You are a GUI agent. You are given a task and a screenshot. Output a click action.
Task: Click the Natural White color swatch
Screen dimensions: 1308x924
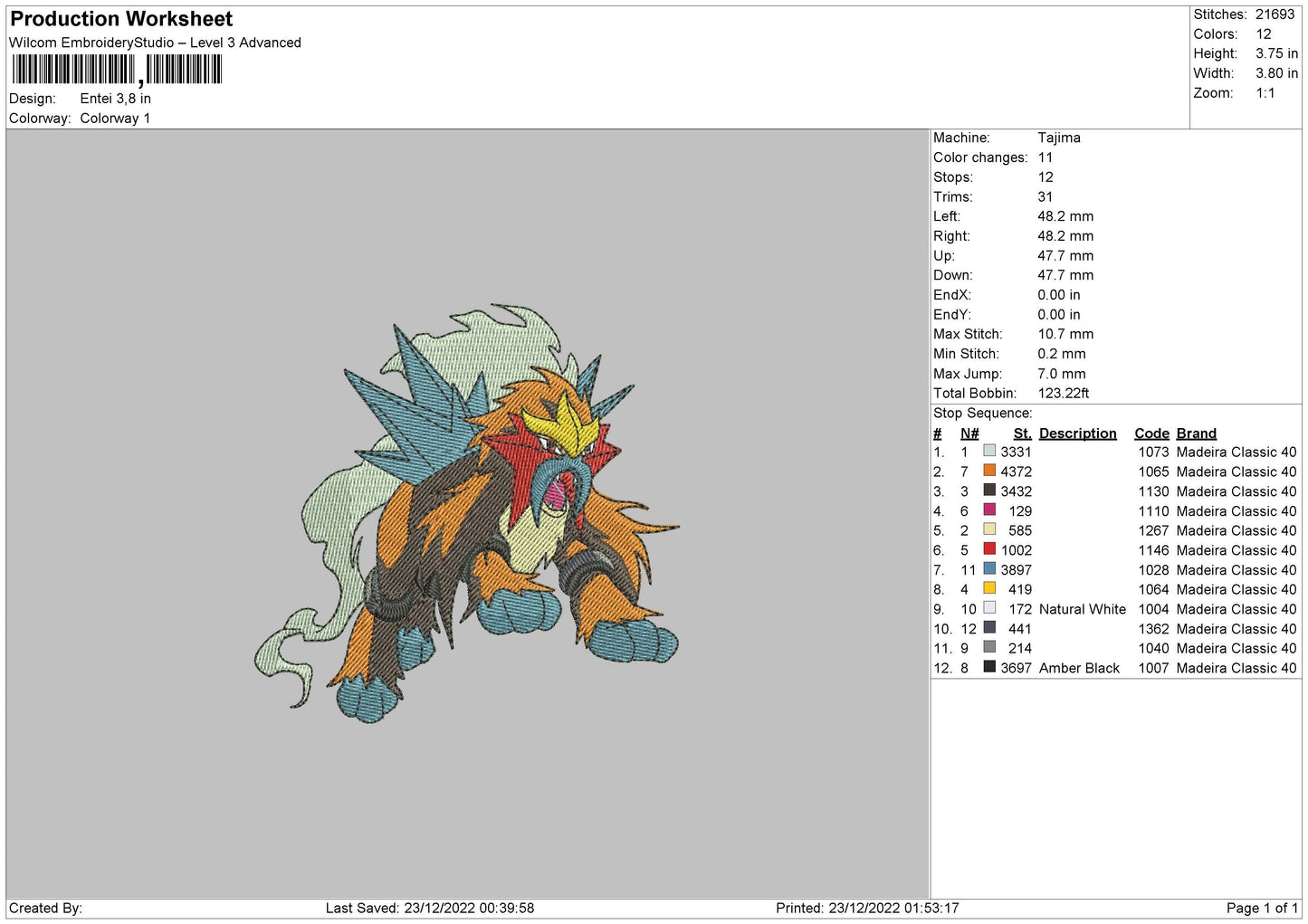pos(989,608)
